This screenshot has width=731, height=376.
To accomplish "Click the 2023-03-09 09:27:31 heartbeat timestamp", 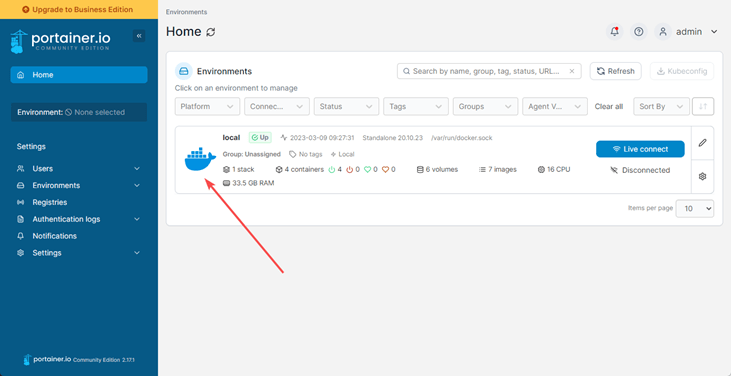I will coord(317,138).
